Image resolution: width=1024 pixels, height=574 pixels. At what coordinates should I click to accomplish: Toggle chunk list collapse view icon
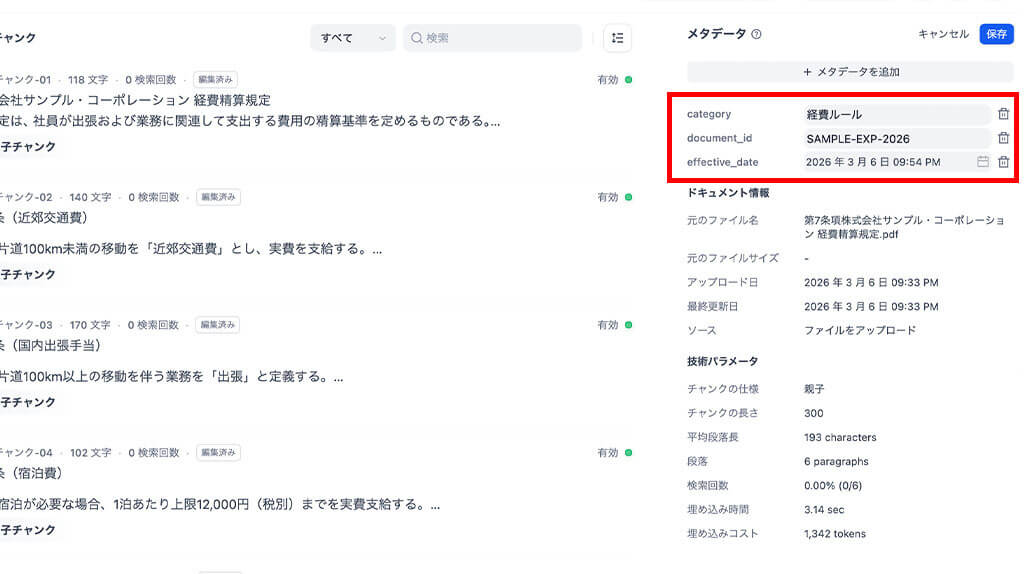click(x=617, y=38)
